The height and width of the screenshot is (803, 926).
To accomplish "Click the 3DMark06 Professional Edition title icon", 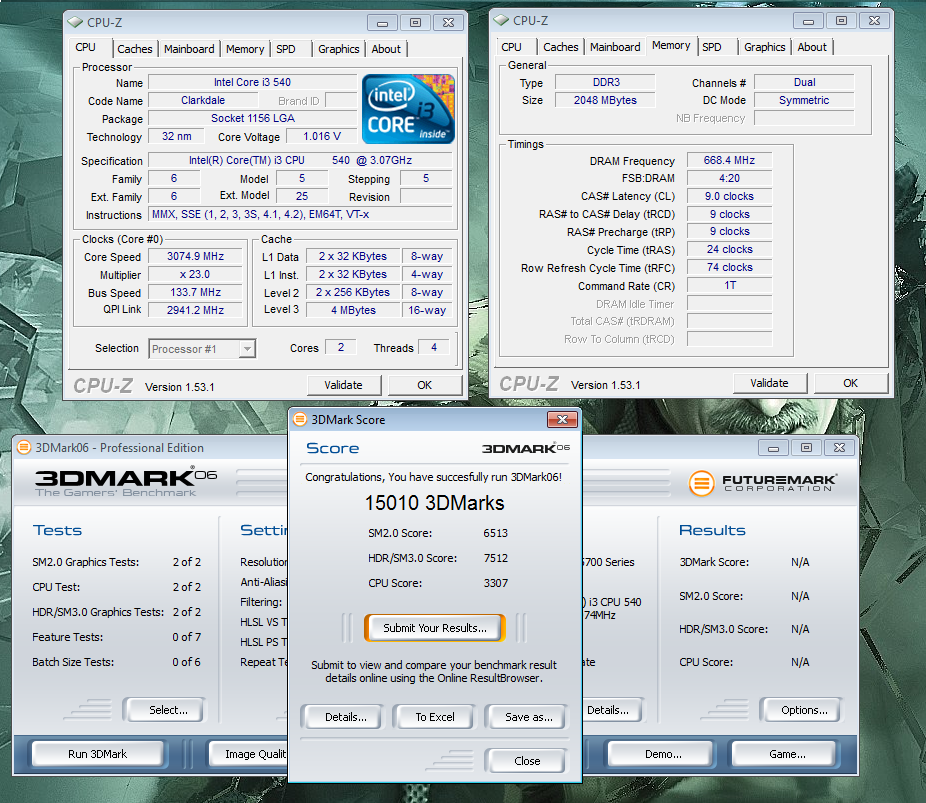I will click(x=24, y=448).
